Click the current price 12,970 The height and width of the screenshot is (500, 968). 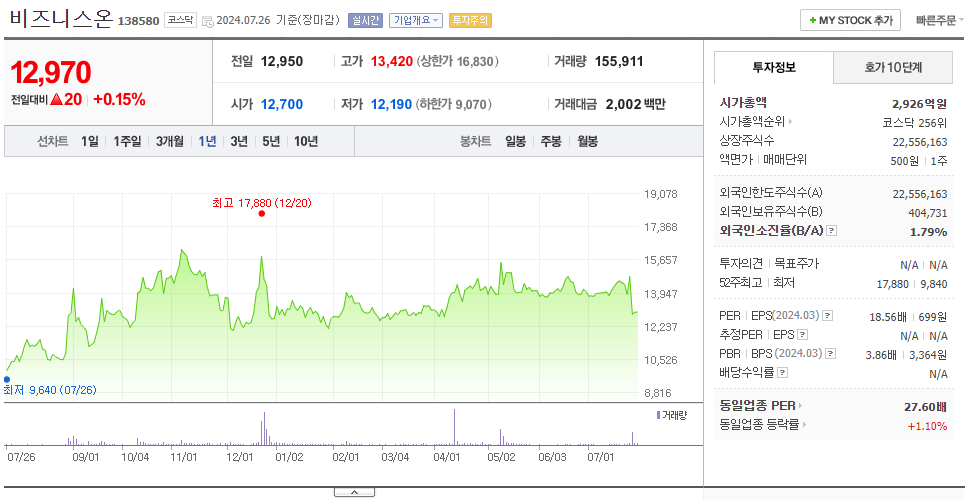coord(51,73)
